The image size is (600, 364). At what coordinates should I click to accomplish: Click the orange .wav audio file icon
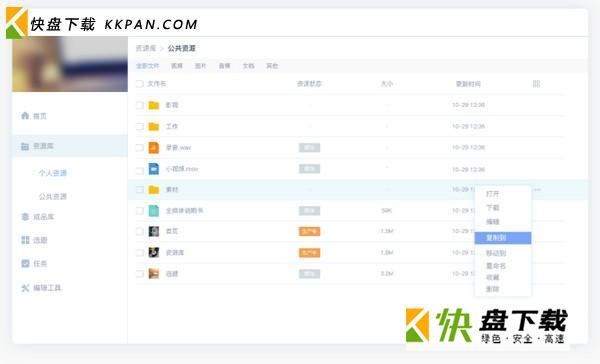pyautogui.click(x=154, y=147)
